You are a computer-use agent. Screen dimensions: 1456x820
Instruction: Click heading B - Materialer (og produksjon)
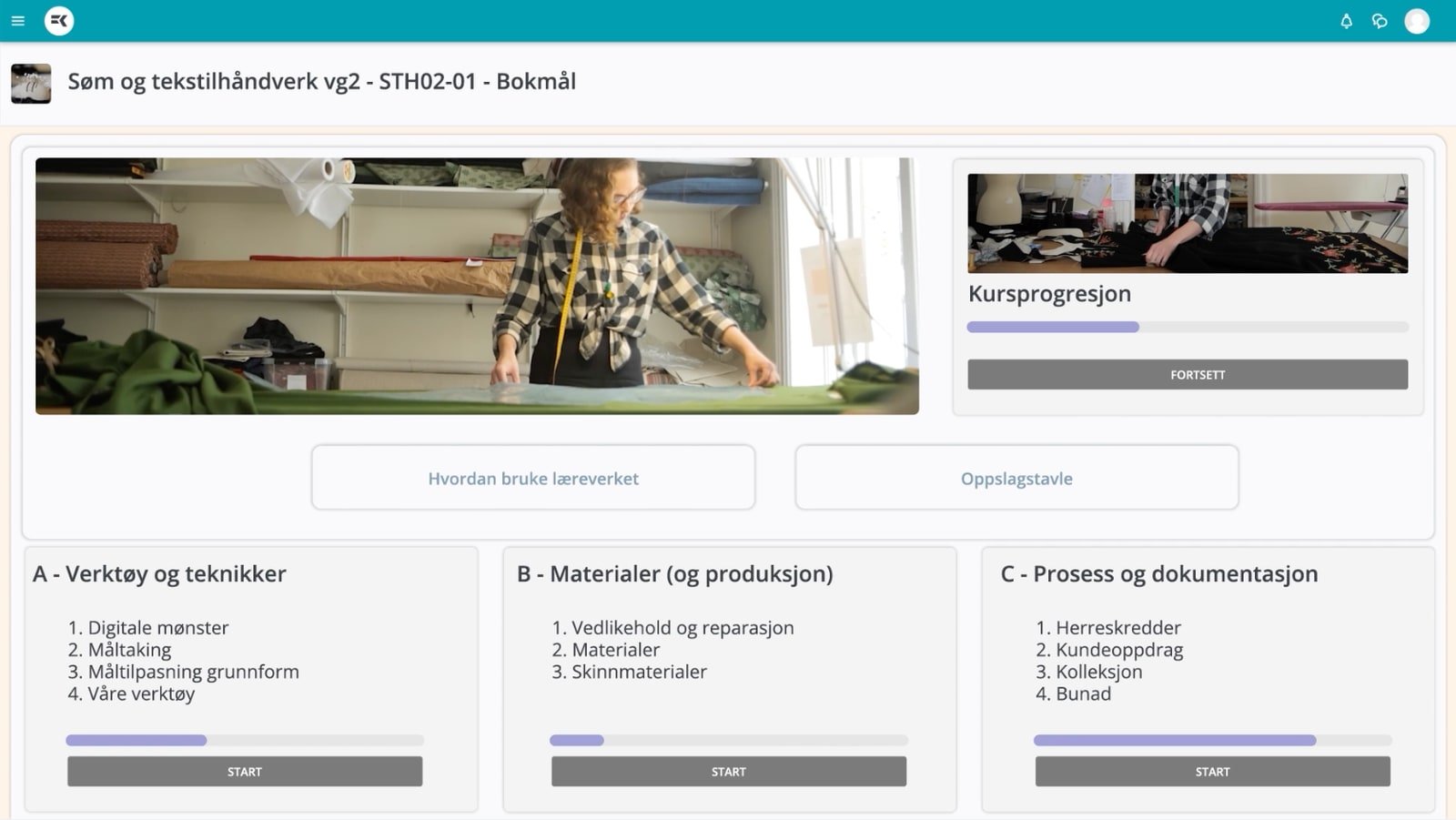click(675, 574)
